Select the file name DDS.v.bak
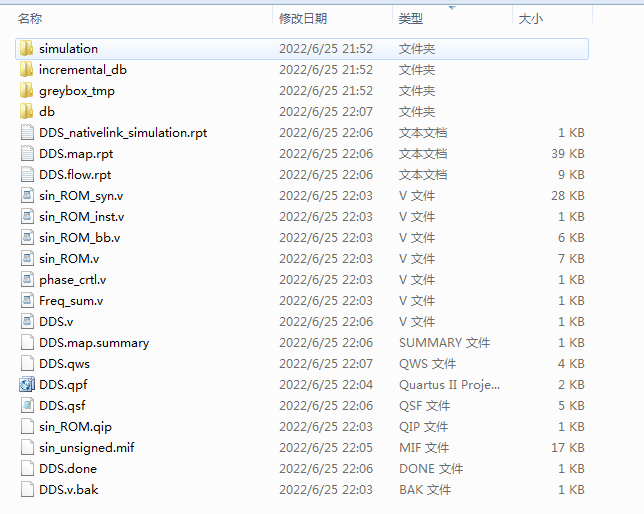This screenshot has width=644, height=514. [x=69, y=489]
